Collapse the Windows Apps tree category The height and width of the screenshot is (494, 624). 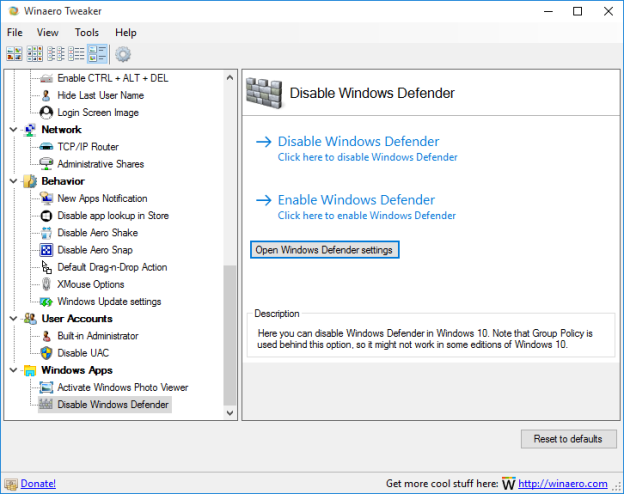[13, 370]
